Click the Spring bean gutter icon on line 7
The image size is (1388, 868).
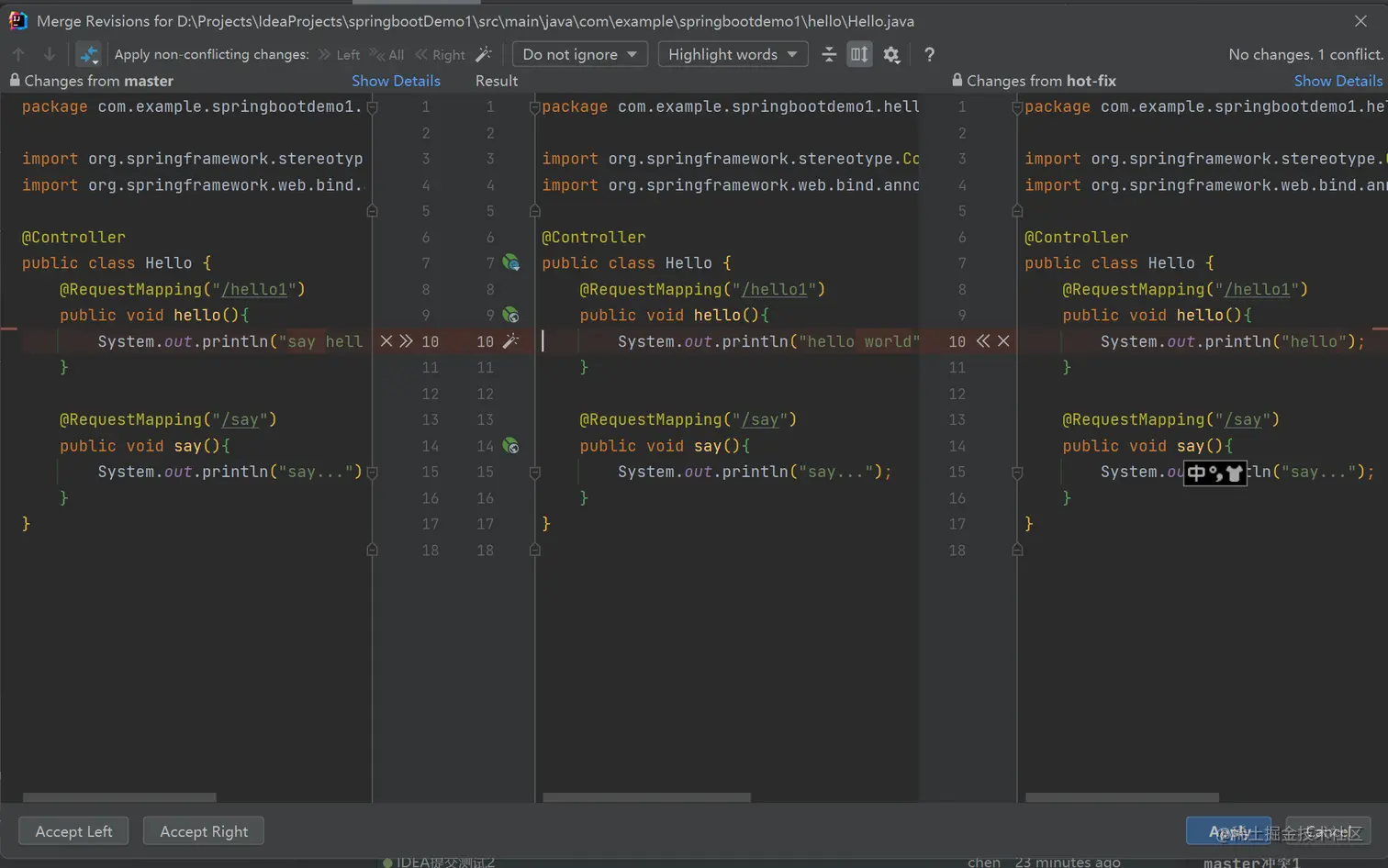coord(511,263)
